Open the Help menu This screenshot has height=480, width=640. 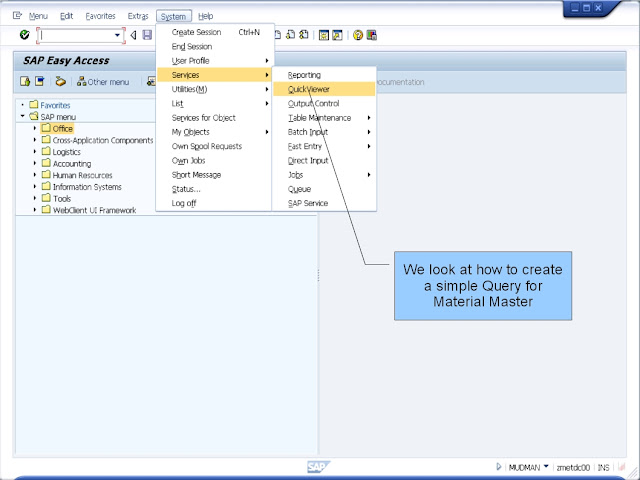(x=206, y=16)
